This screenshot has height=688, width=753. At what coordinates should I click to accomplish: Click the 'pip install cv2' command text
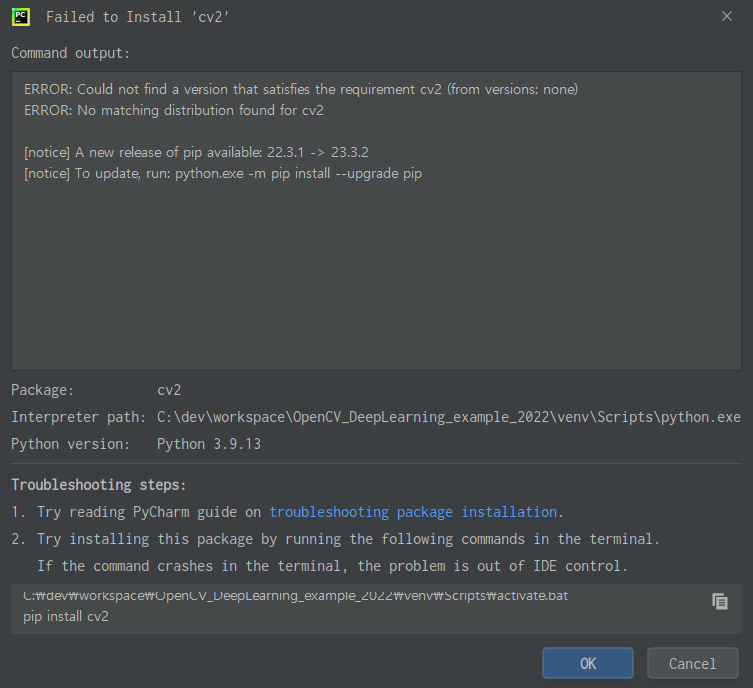point(66,616)
